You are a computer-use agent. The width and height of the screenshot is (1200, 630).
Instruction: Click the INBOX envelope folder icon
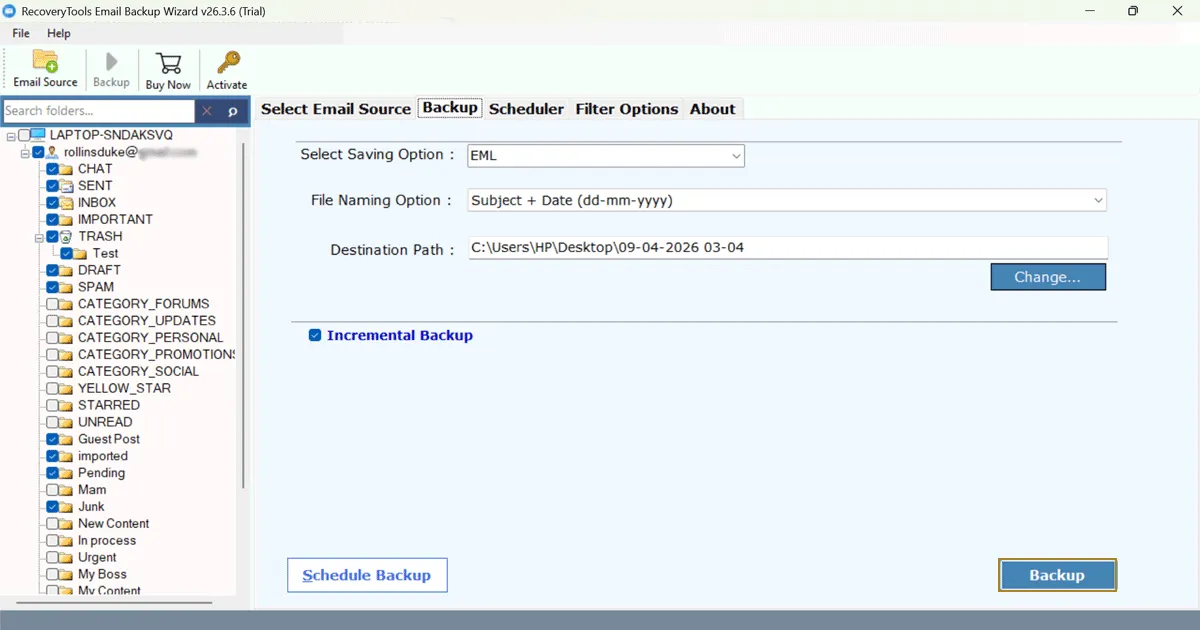click(67, 203)
